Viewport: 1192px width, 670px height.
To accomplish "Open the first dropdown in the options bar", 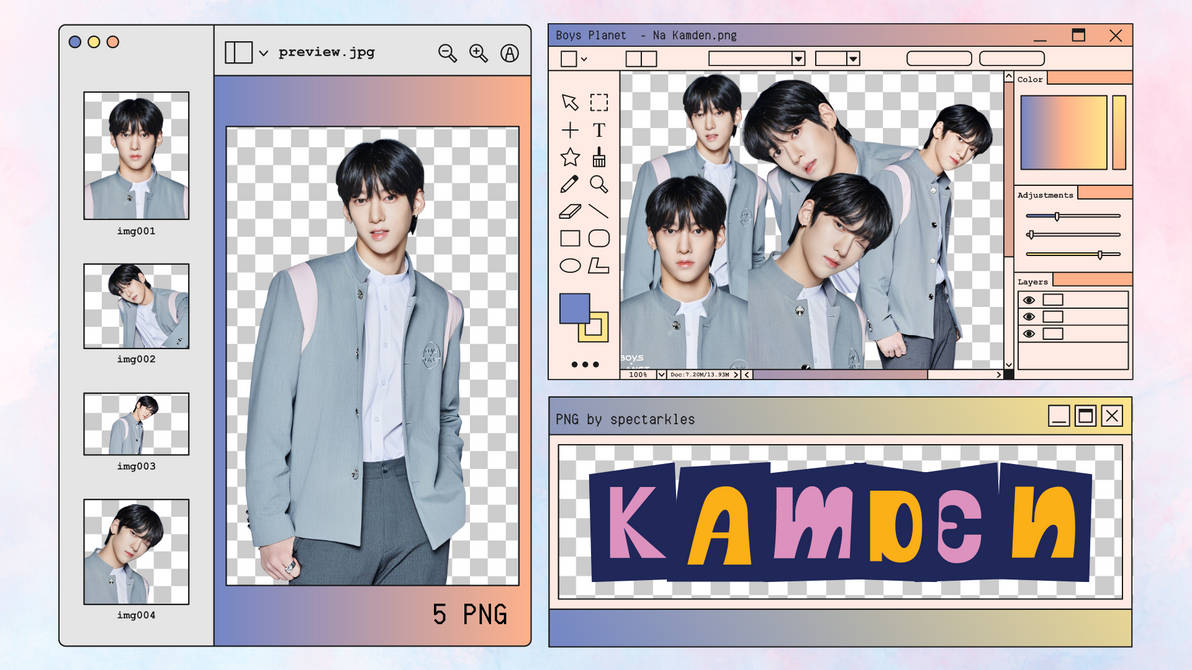I will point(756,58).
